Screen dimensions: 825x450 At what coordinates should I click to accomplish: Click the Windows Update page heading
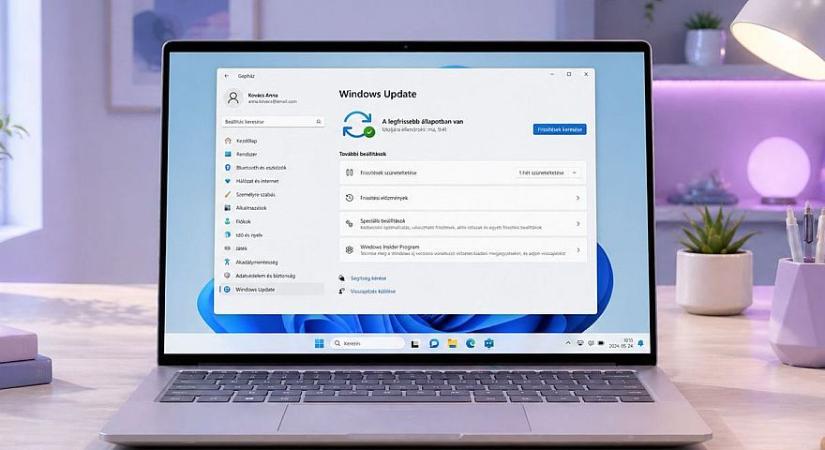click(x=377, y=94)
